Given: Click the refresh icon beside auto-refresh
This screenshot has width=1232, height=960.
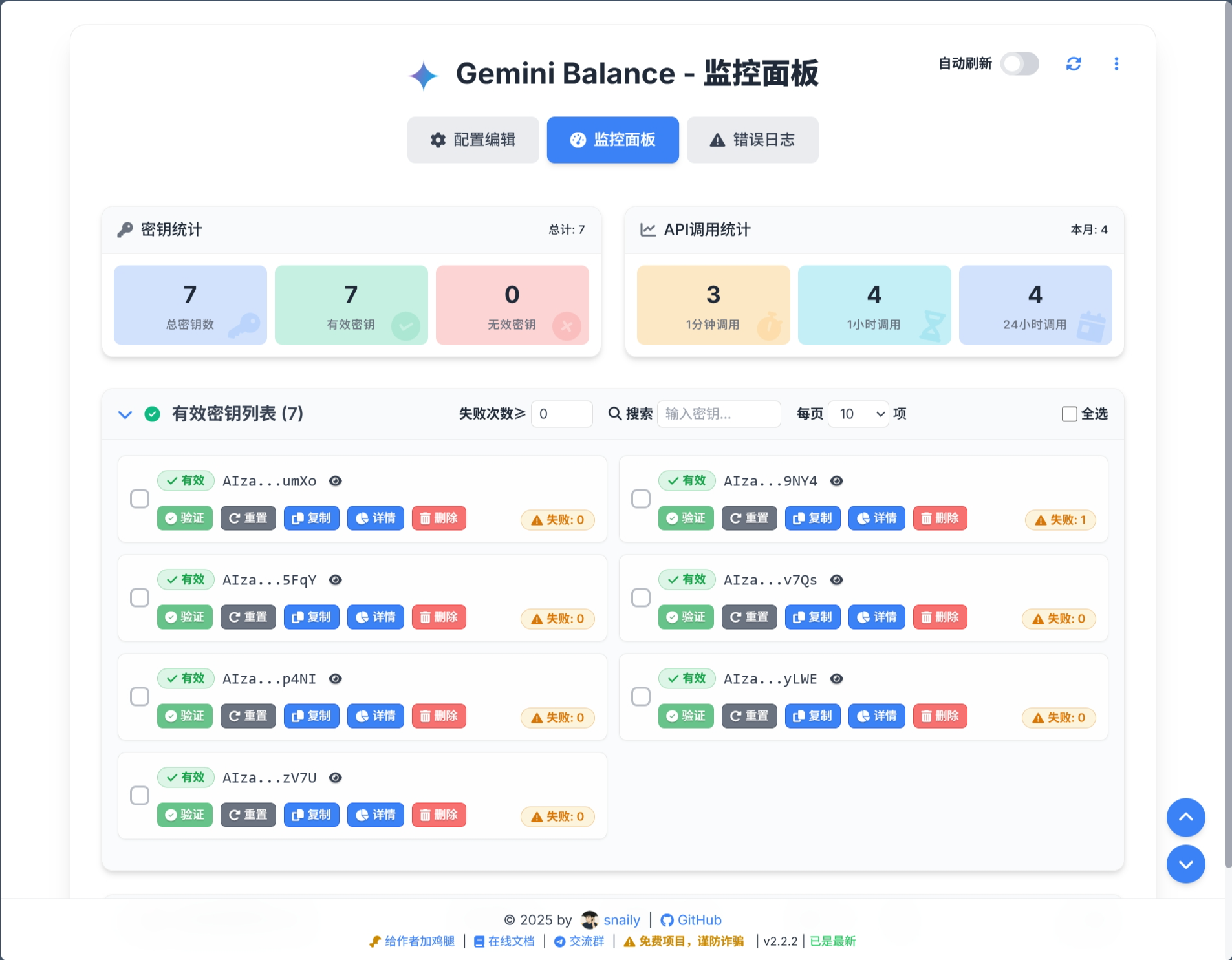Looking at the screenshot, I should tap(1074, 64).
